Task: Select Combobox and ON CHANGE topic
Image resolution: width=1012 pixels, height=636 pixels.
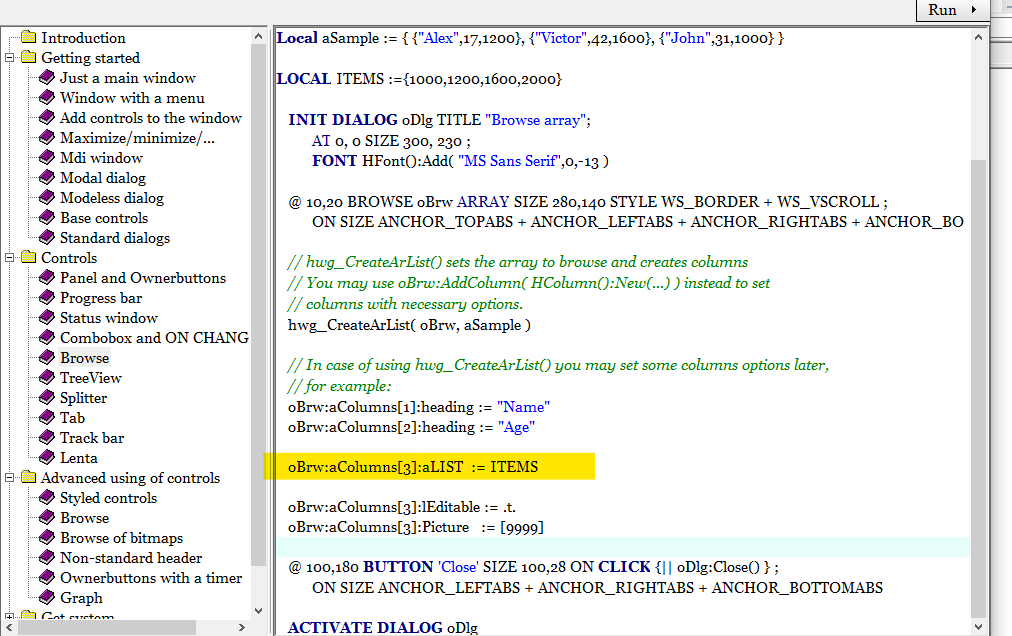Action: point(154,338)
